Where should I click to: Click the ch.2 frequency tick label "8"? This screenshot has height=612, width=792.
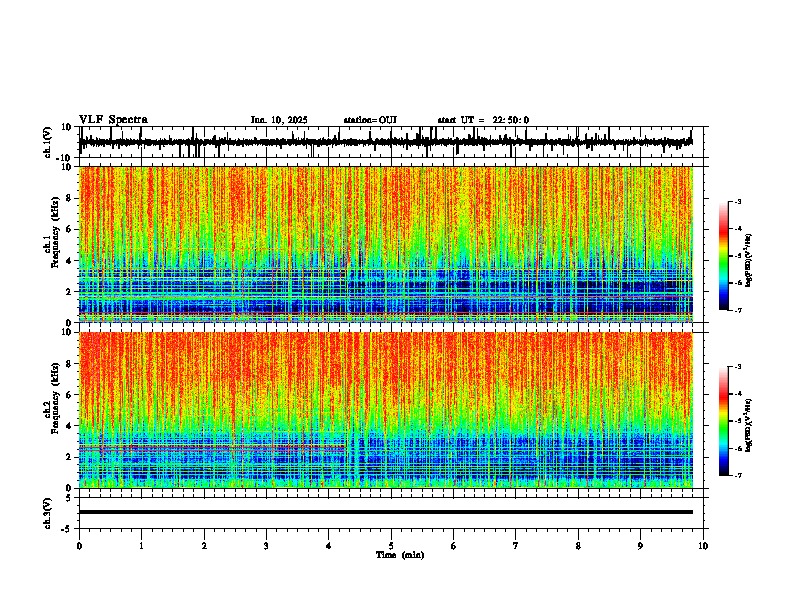pos(69,364)
